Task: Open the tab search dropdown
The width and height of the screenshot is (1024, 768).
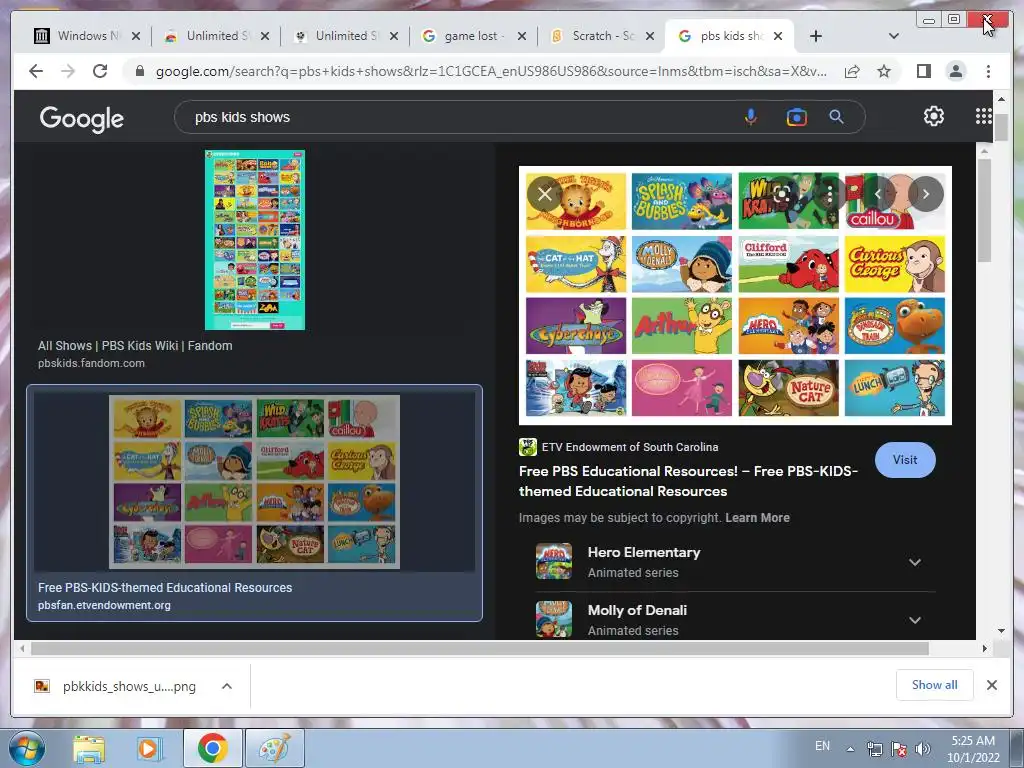Action: [x=893, y=36]
